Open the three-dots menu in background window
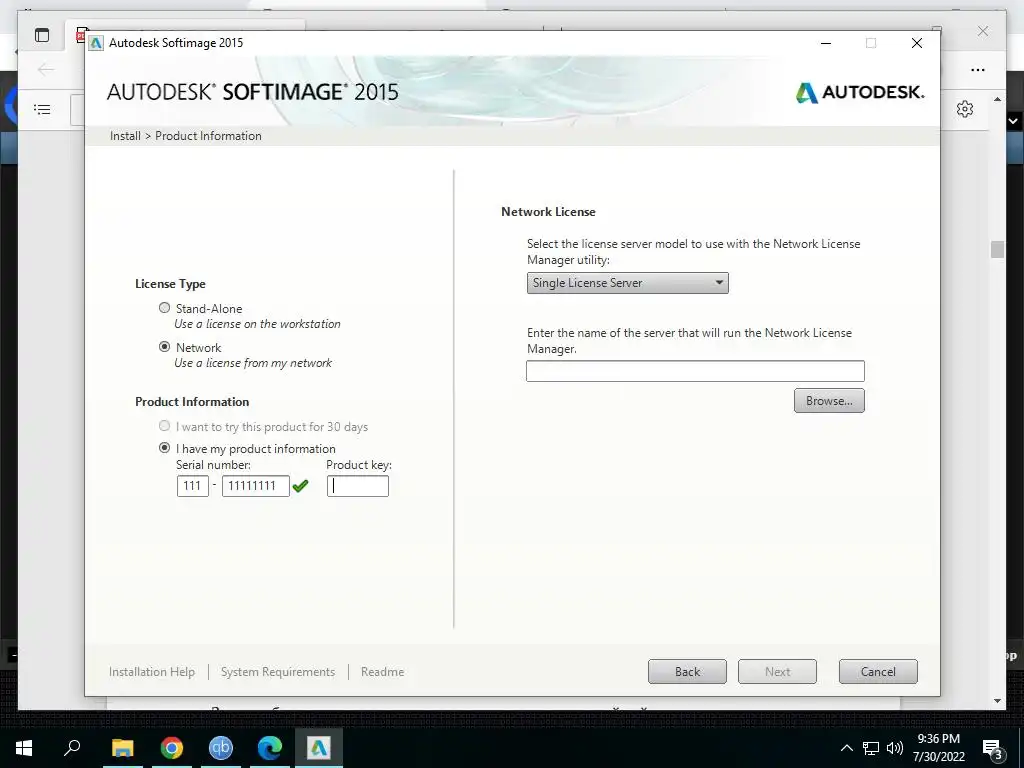Image resolution: width=1024 pixels, height=768 pixels. (978, 70)
